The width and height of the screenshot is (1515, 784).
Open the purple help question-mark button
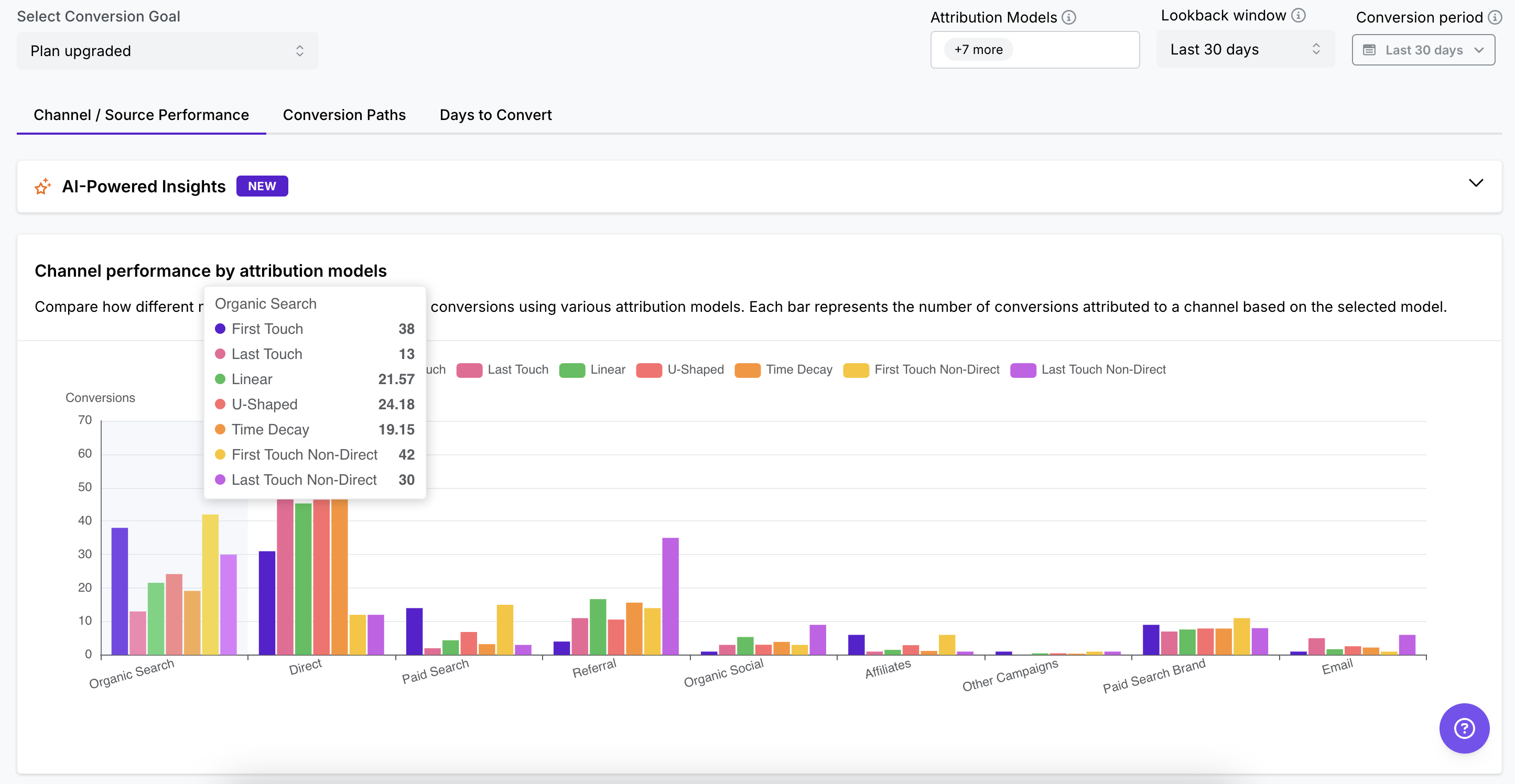pyautogui.click(x=1464, y=728)
